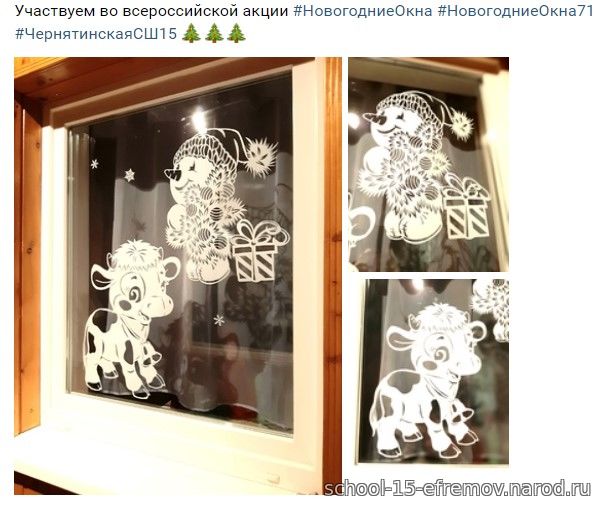
Task: Click the snowman's hat pompom in large photo
Action: (x=261, y=157)
